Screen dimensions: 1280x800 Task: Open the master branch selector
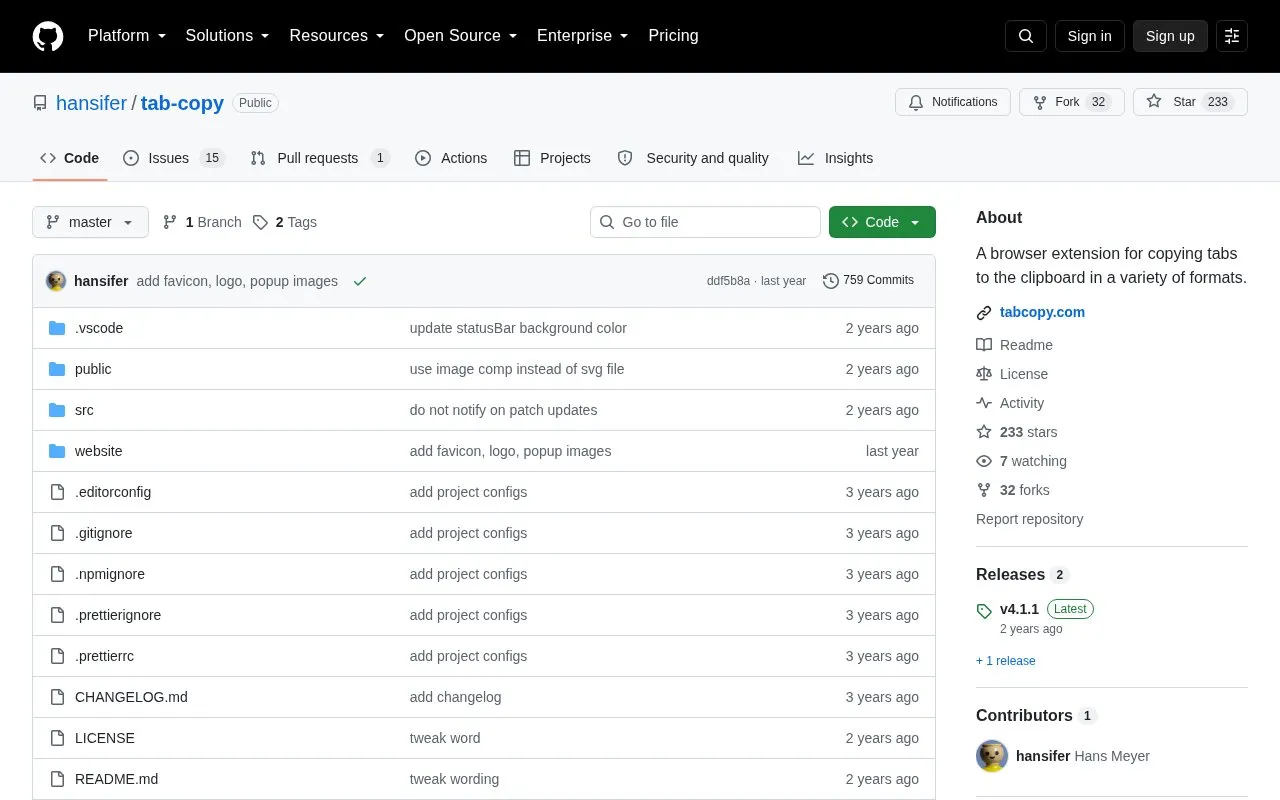click(90, 222)
